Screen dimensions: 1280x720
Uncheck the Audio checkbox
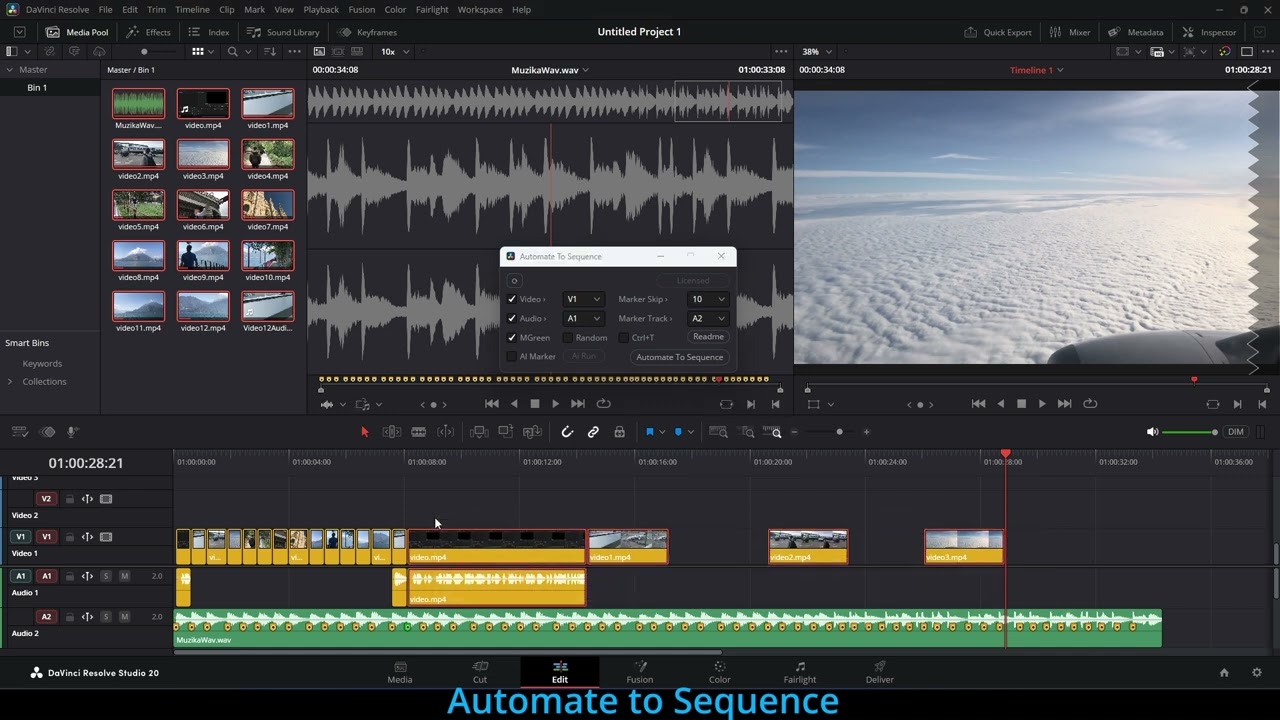pyautogui.click(x=512, y=318)
